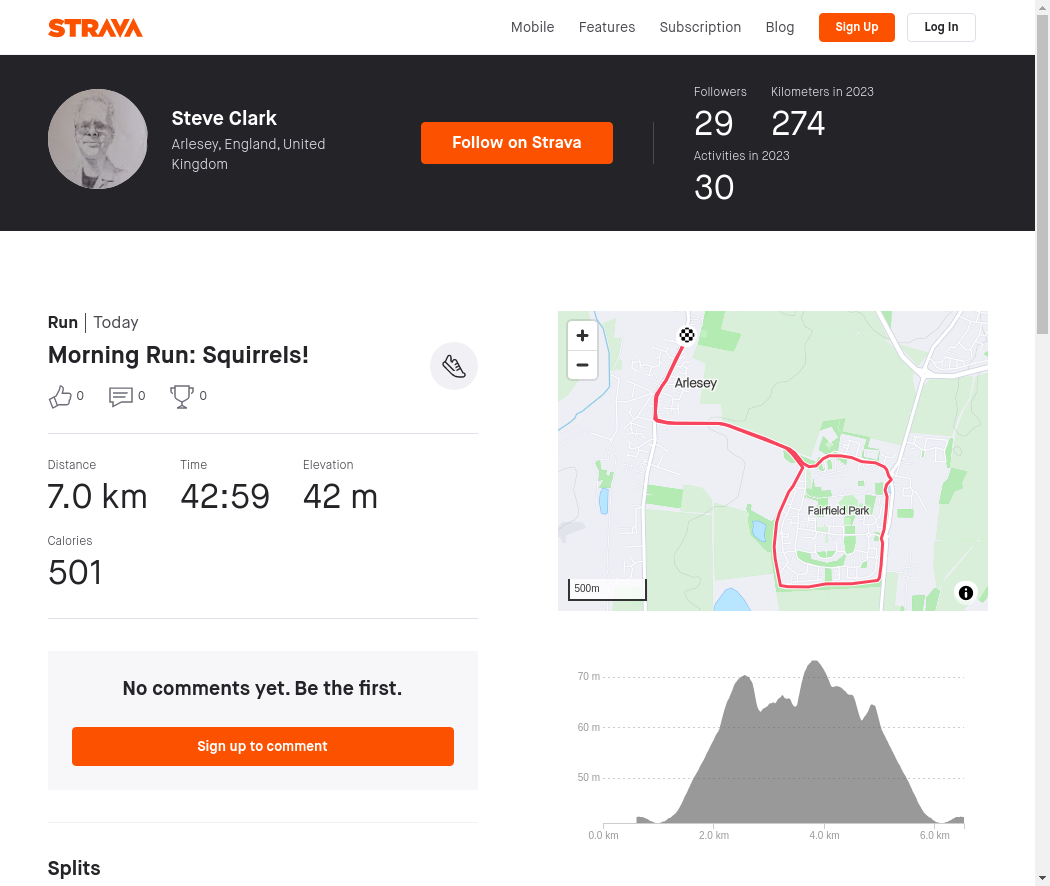Open Steve Clark's profile picture
1050x886 pixels.
pos(98,139)
